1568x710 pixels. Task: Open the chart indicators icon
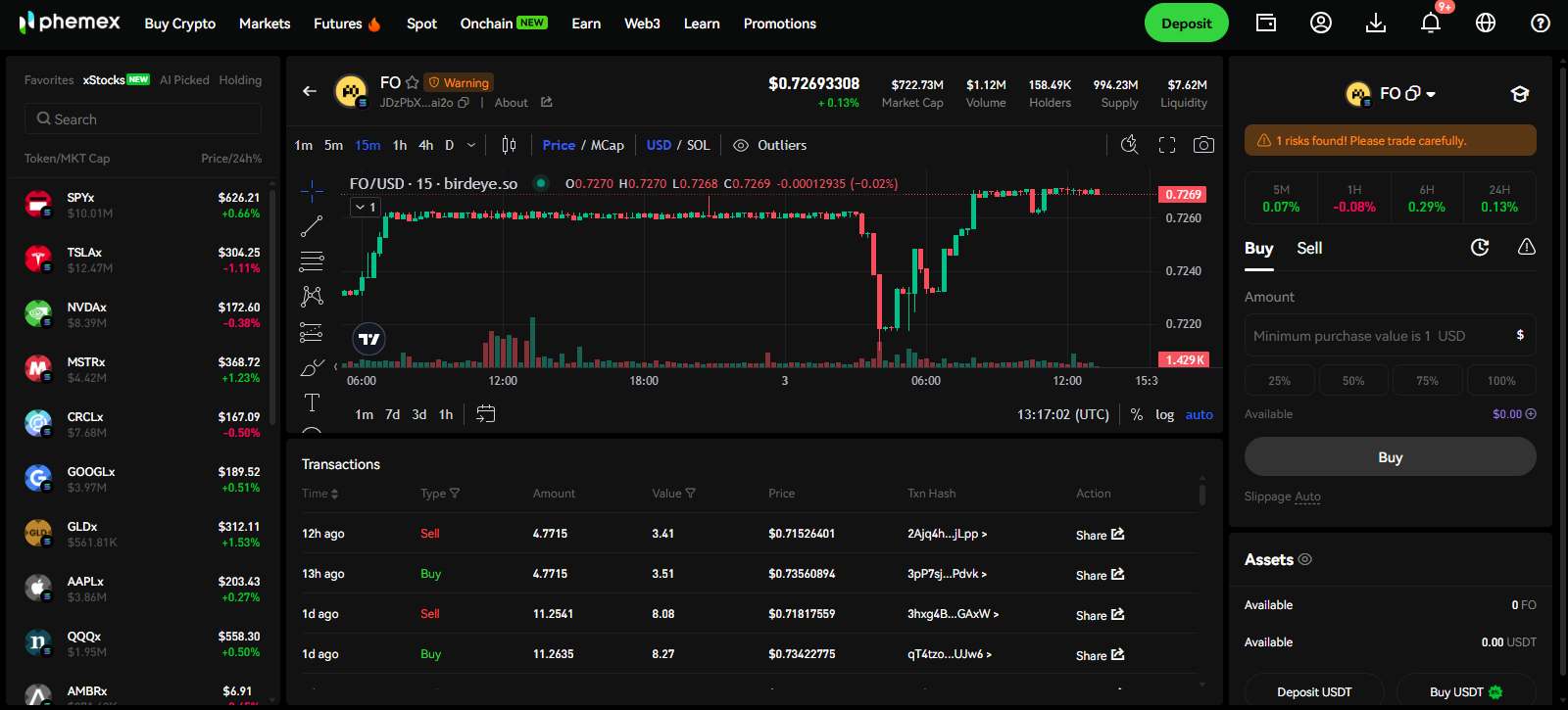click(1130, 145)
